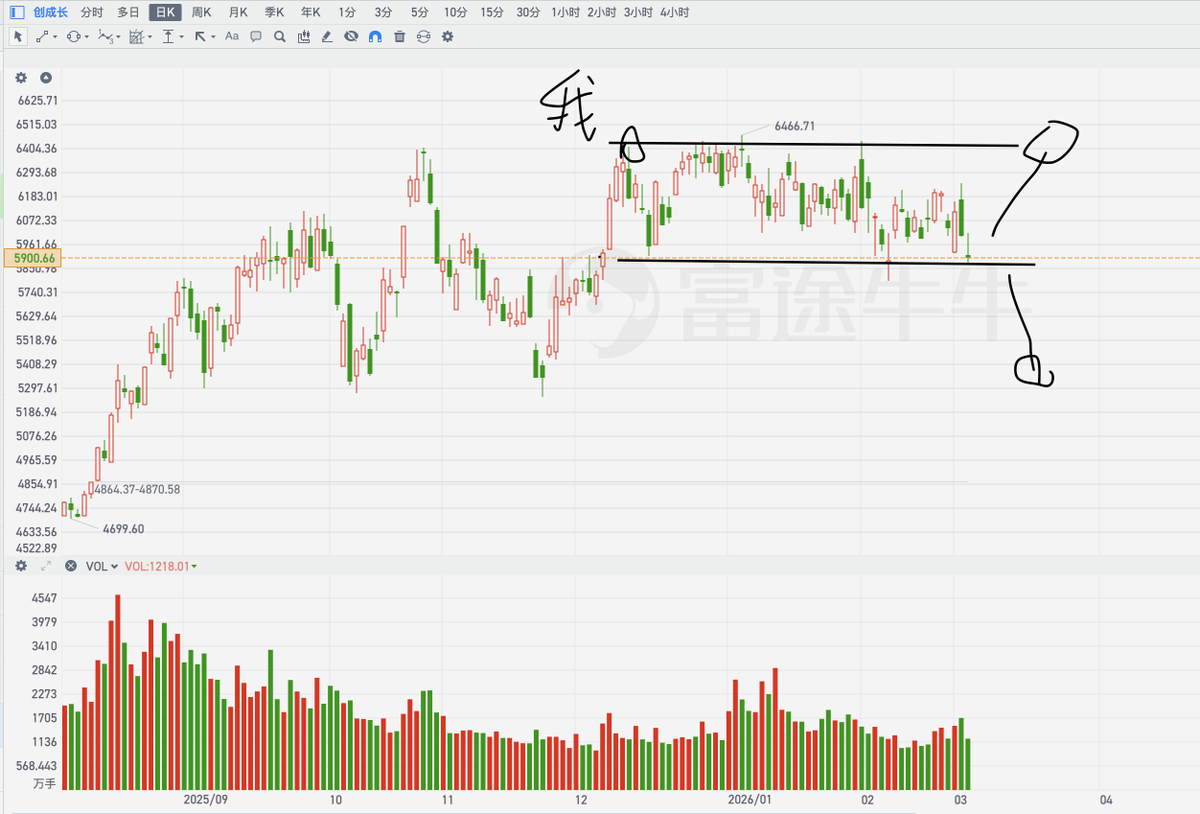Select the 15分 interval
The height and width of the screenshot is (814, 1200).
point(492,12)
